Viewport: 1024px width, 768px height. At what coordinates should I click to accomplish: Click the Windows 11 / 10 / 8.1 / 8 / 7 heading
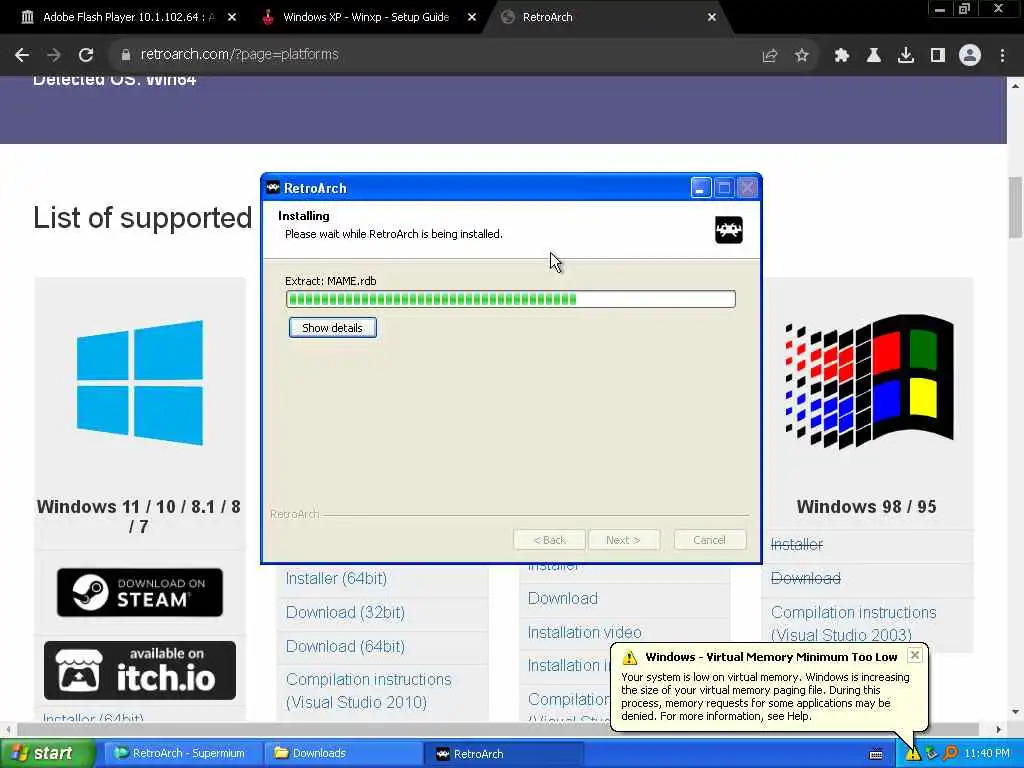[x=138, y=516]
